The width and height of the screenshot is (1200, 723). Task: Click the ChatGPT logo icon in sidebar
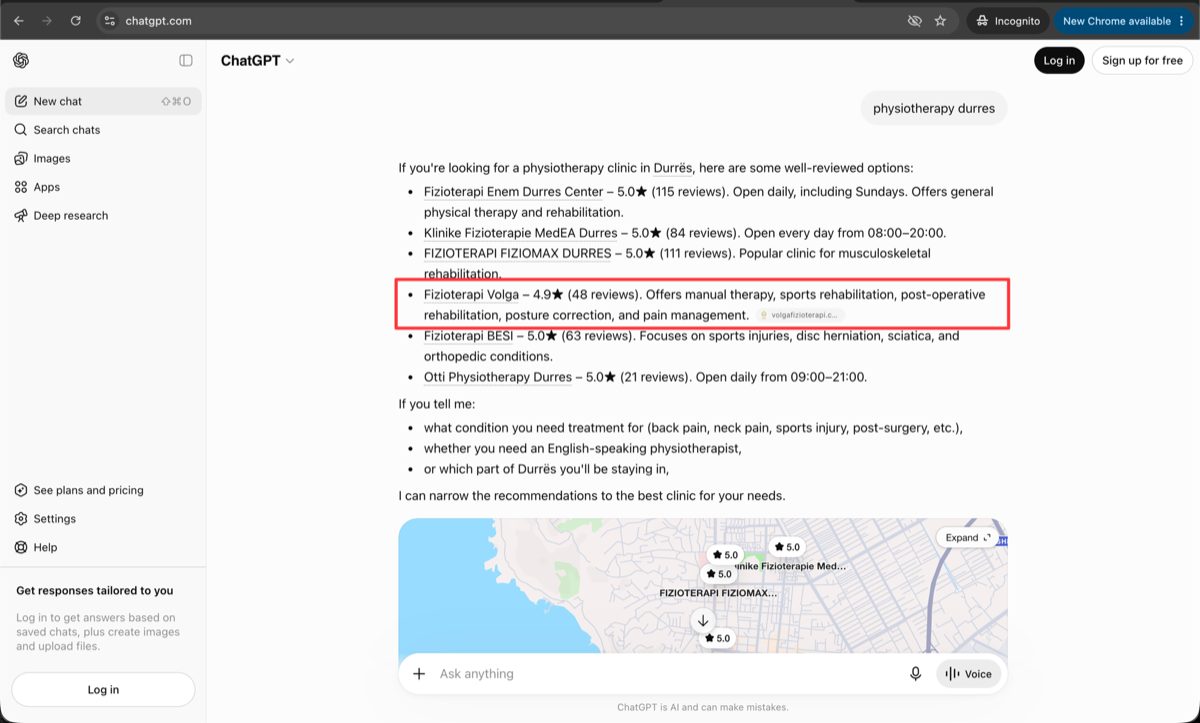point(21,60)
